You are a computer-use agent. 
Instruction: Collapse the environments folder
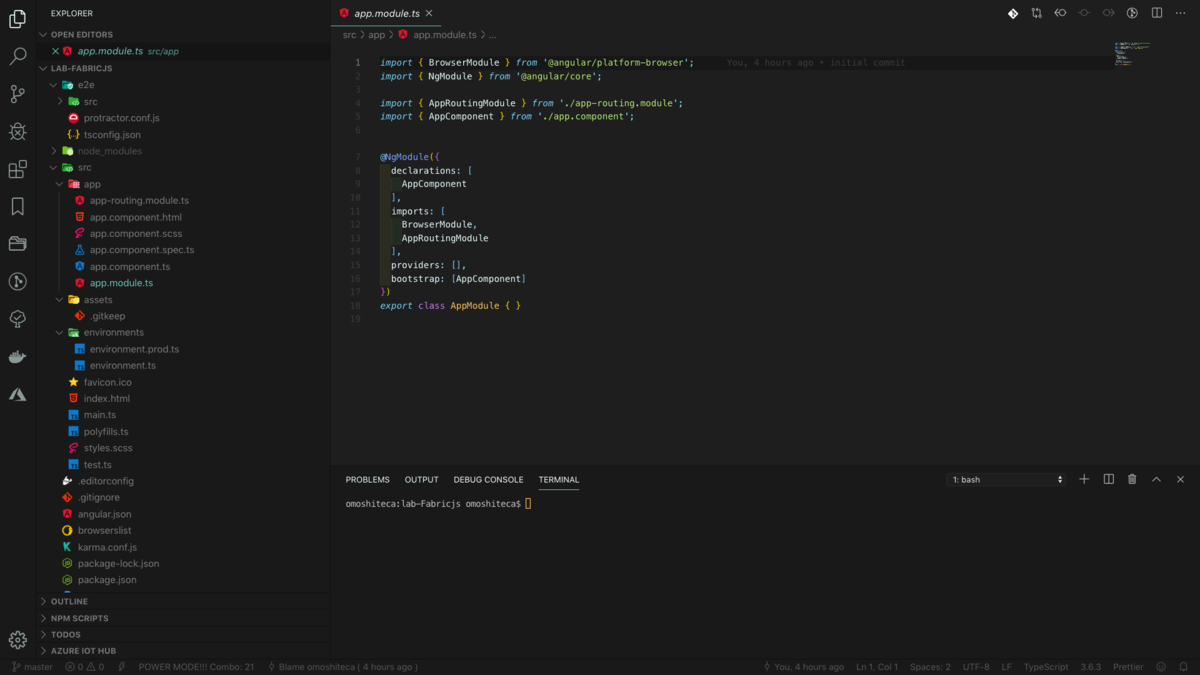[x=60, y=332]
